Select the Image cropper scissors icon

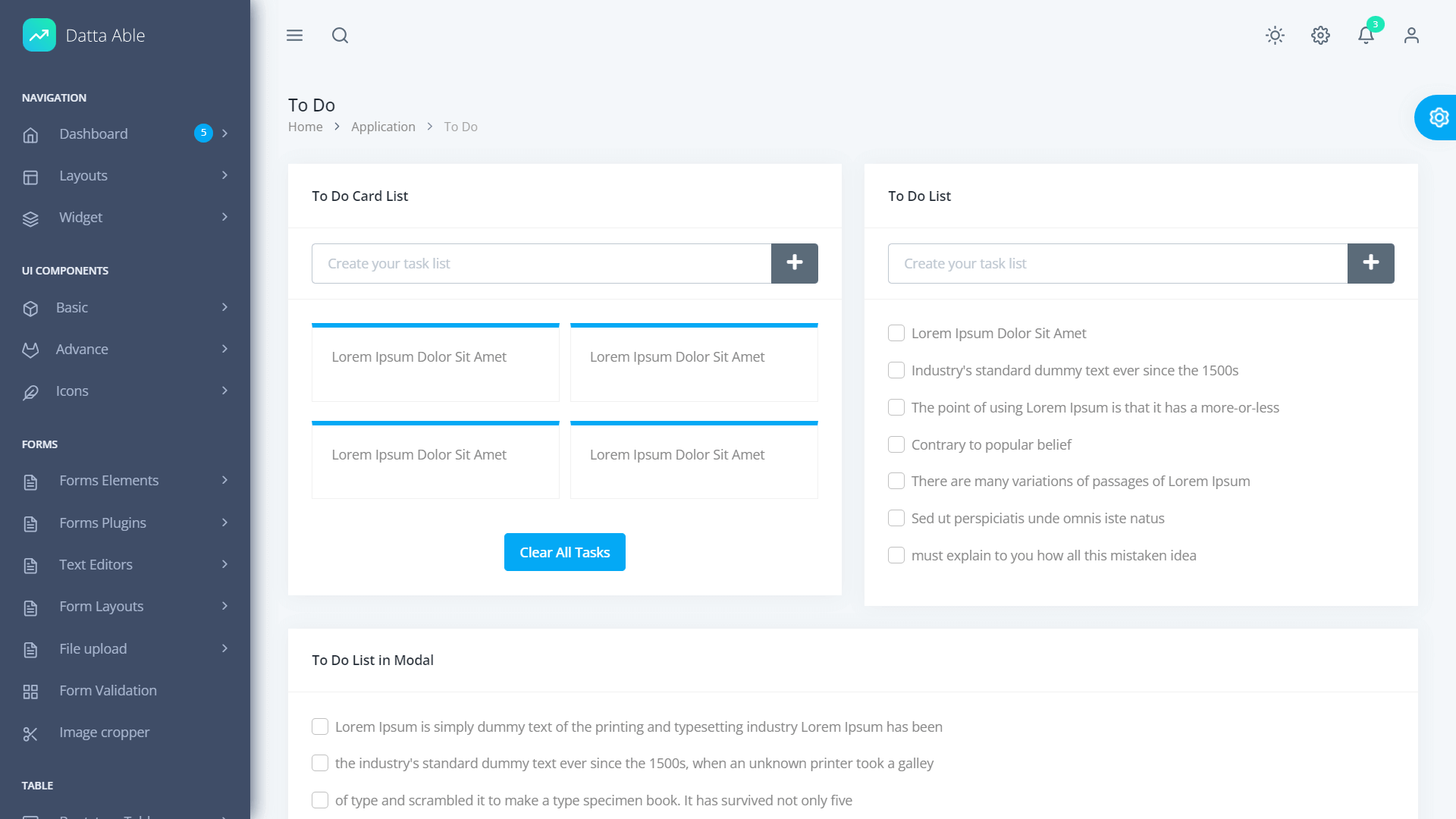(30, 733)
